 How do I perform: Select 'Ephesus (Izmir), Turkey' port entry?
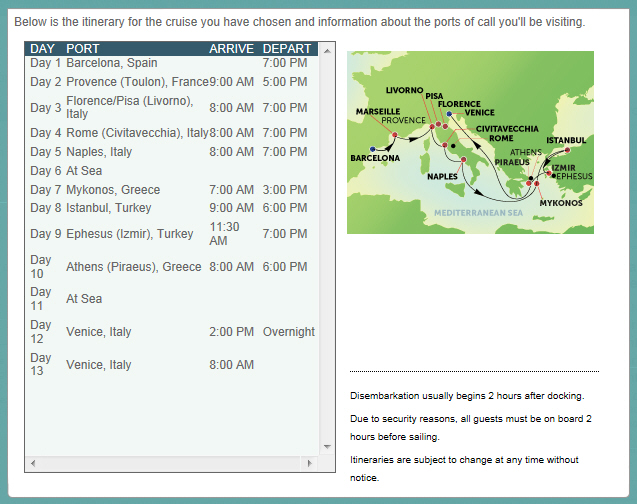(130, 234)
